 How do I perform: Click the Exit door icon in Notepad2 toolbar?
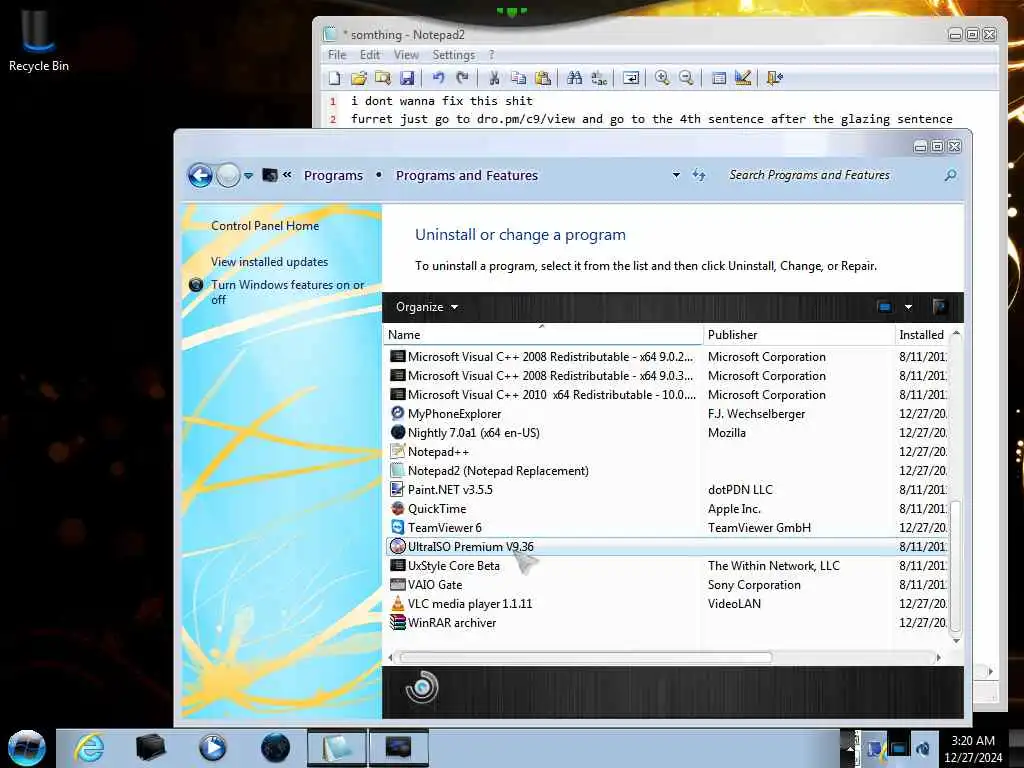pyautogui.click(x=775, y=78)
